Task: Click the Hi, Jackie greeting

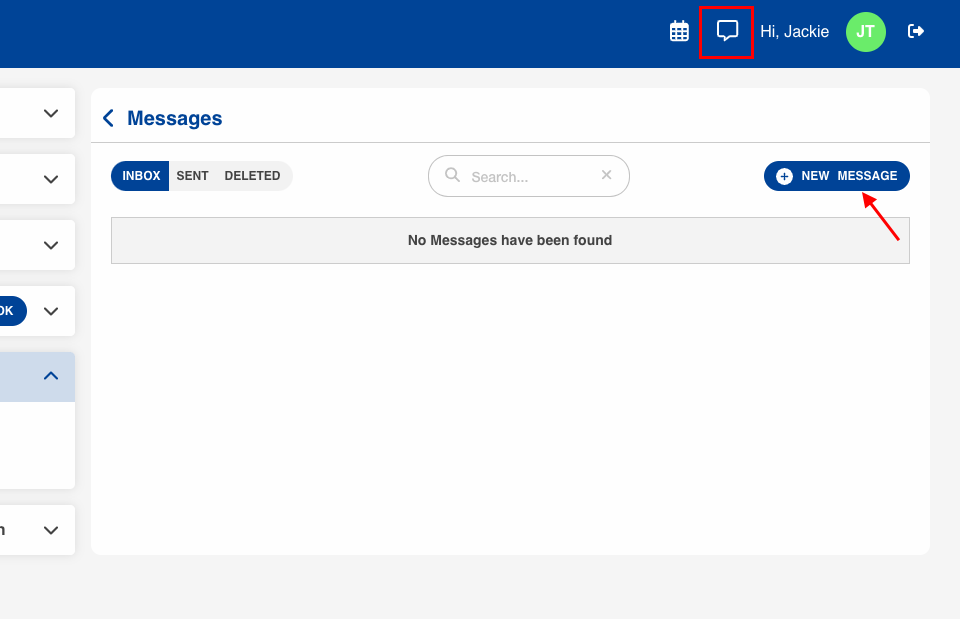Action: pos(794,32)
